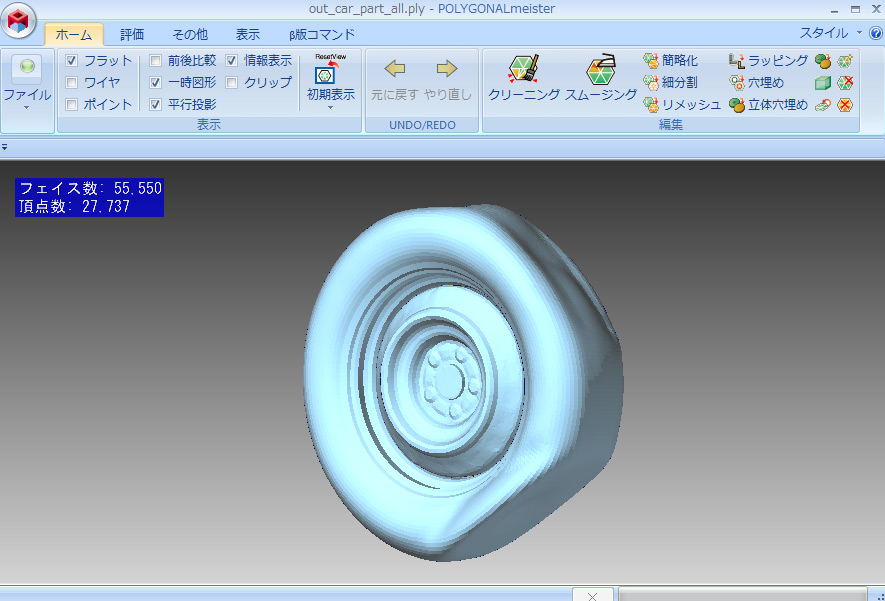Click the 編集 group label

point(671,125)
